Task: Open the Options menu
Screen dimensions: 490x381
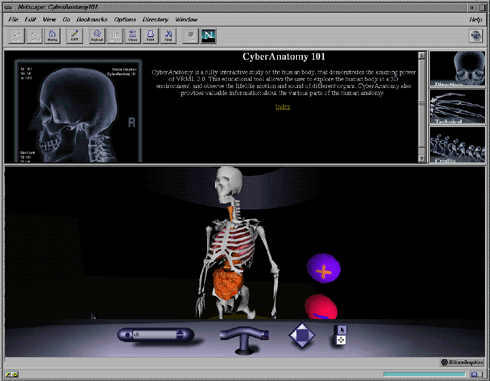Action: point(125,19)
